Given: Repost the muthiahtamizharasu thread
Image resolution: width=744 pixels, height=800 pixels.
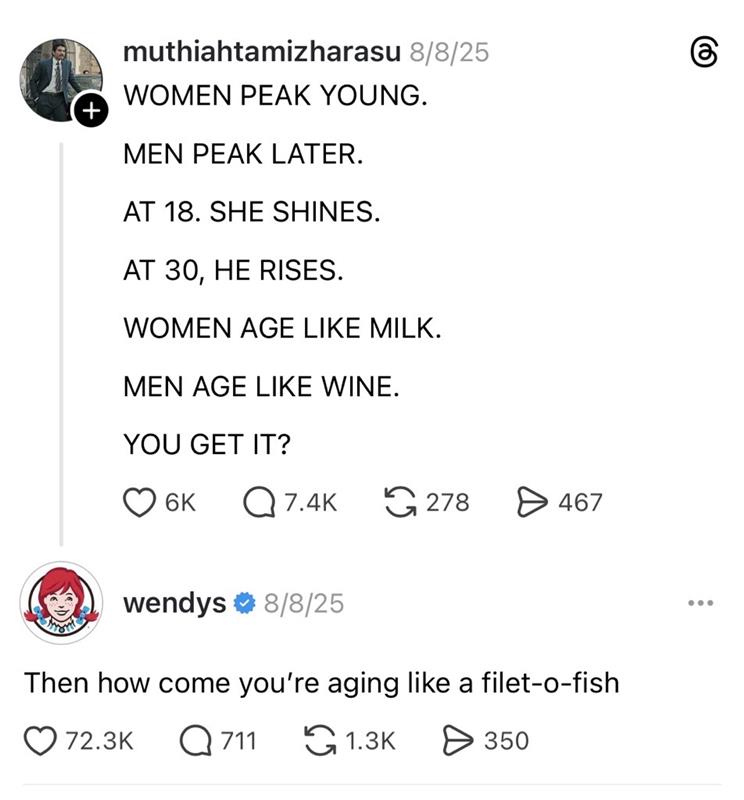Looking at the screenshot, I should [402, 501].
